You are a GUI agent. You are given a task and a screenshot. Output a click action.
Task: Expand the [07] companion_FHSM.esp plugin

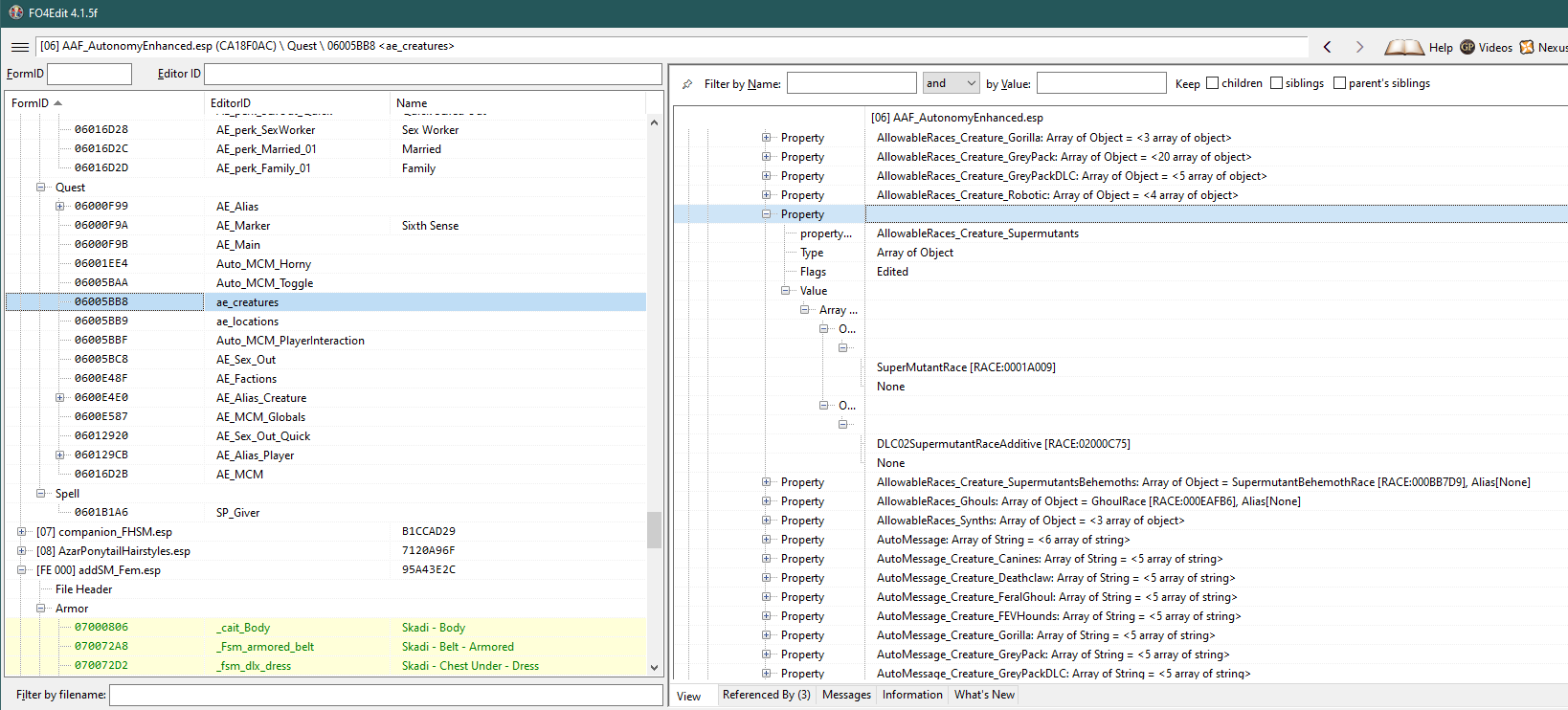[21, 532]
